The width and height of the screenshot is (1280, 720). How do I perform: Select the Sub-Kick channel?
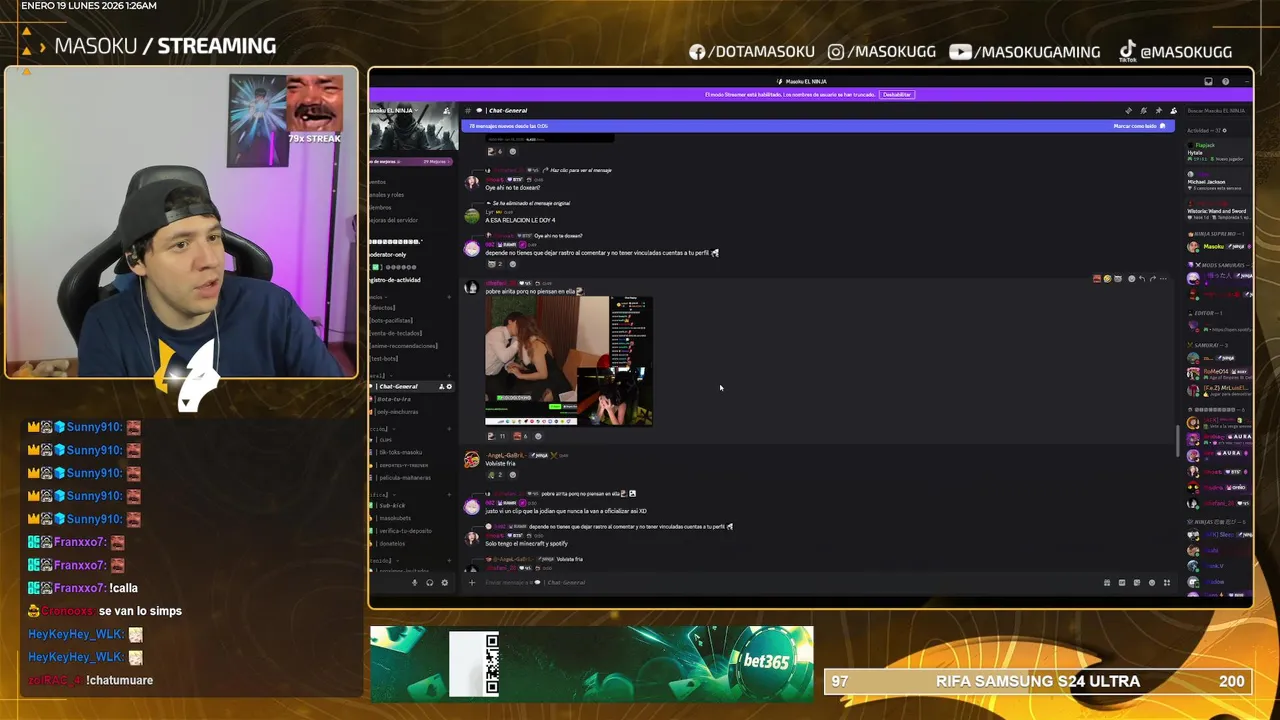393,505
